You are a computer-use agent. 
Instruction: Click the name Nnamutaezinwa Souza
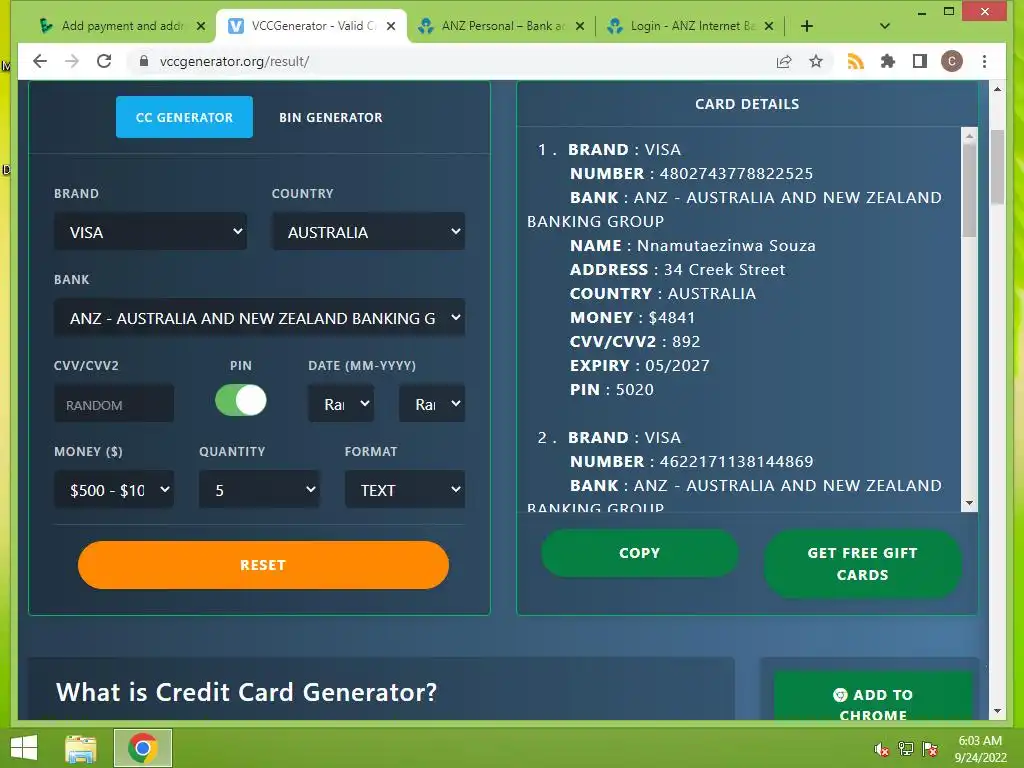[726, 246]
